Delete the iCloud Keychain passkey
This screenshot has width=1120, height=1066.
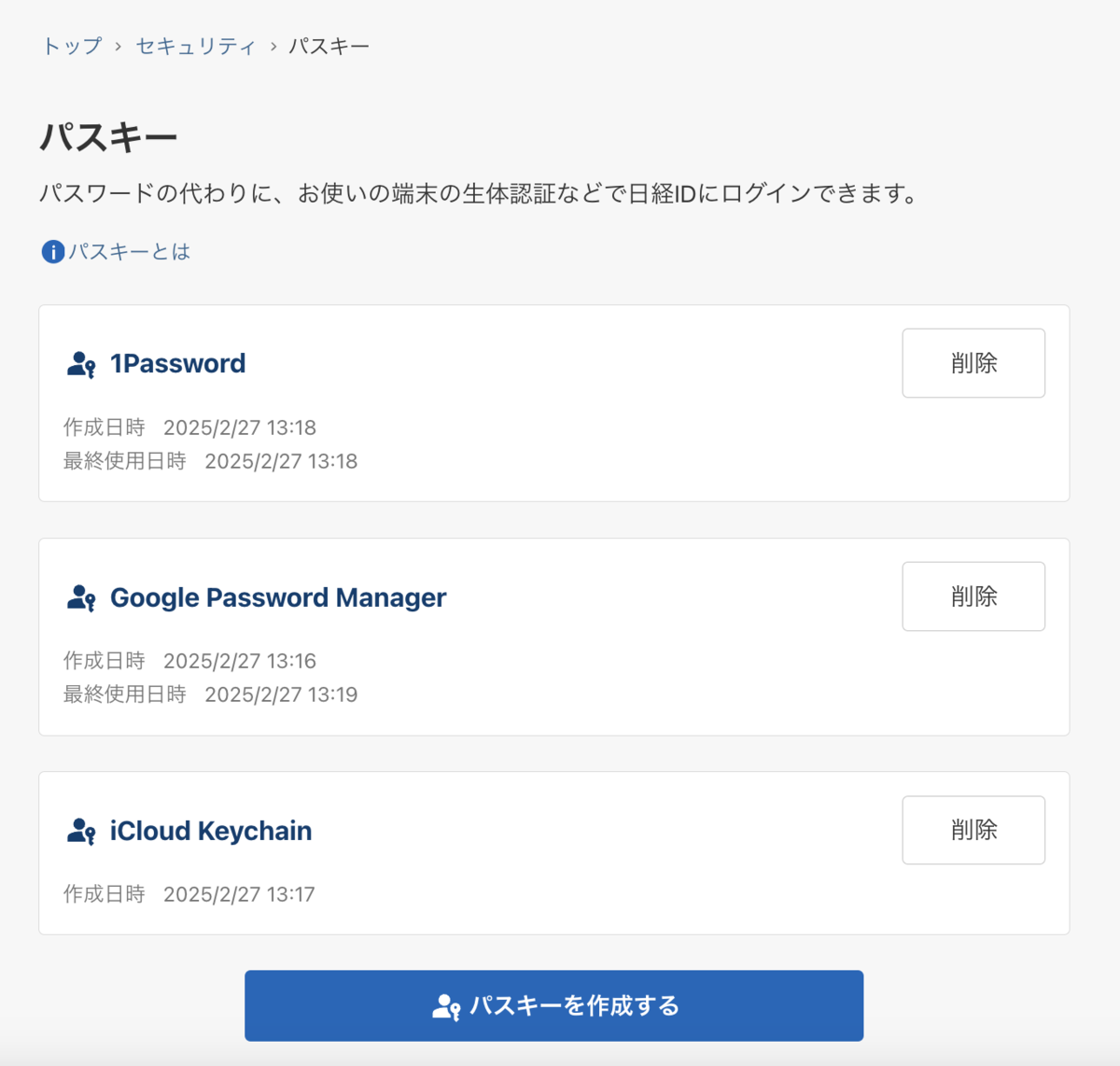[x=973, y=830]
